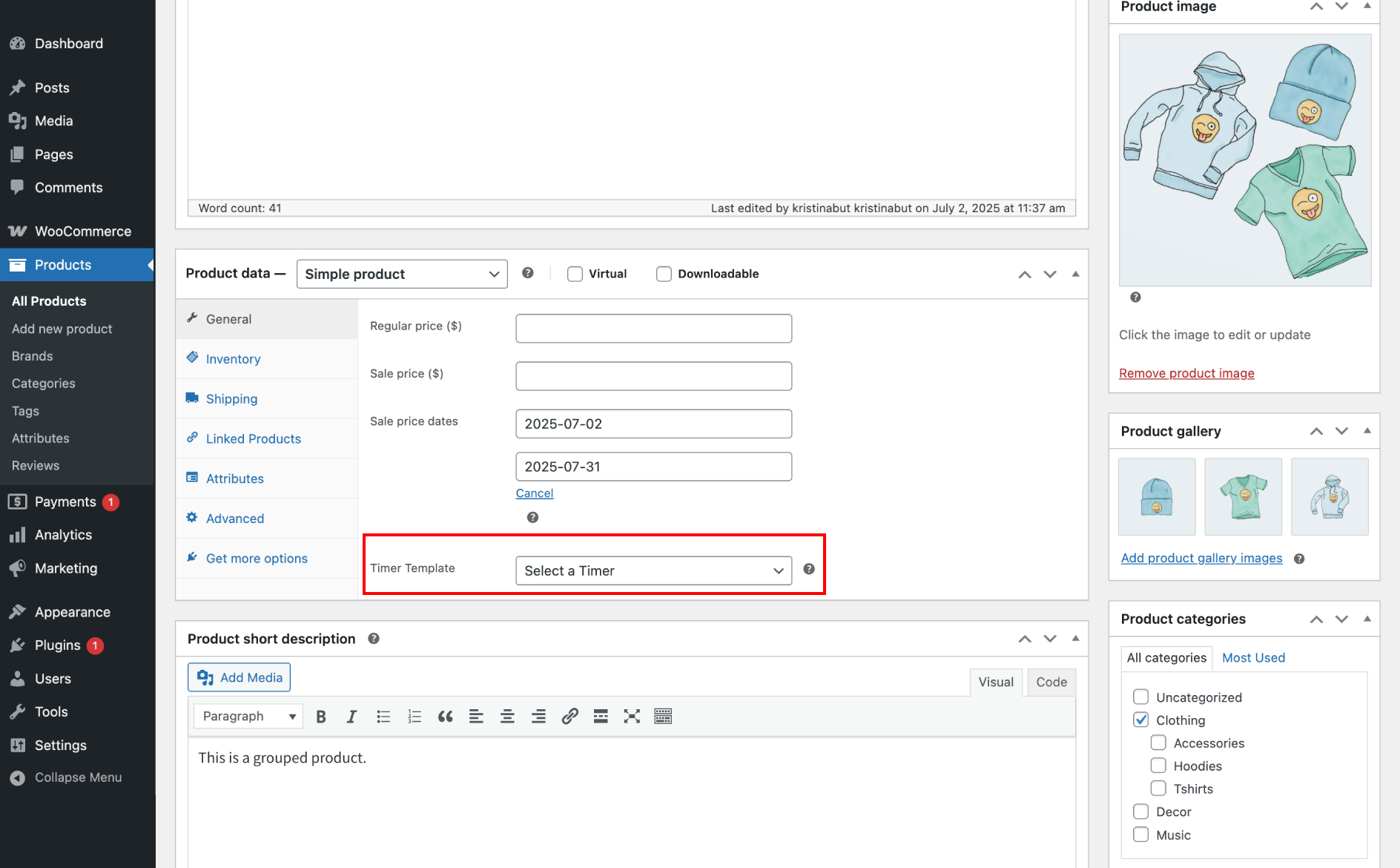1400x868 pixels.
Task: Click the bulleted list icon
Action: point(383,717)
